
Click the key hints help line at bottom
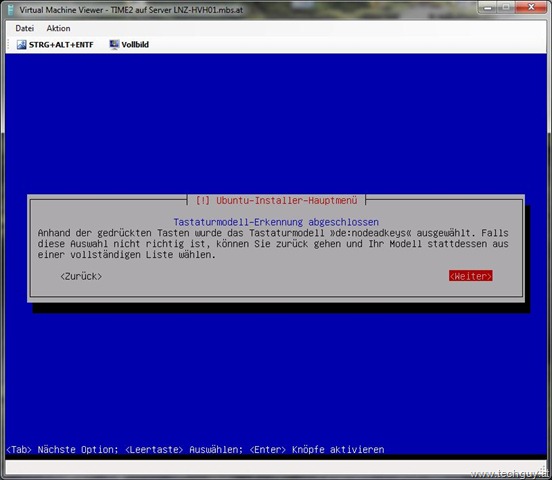[195, 449]
